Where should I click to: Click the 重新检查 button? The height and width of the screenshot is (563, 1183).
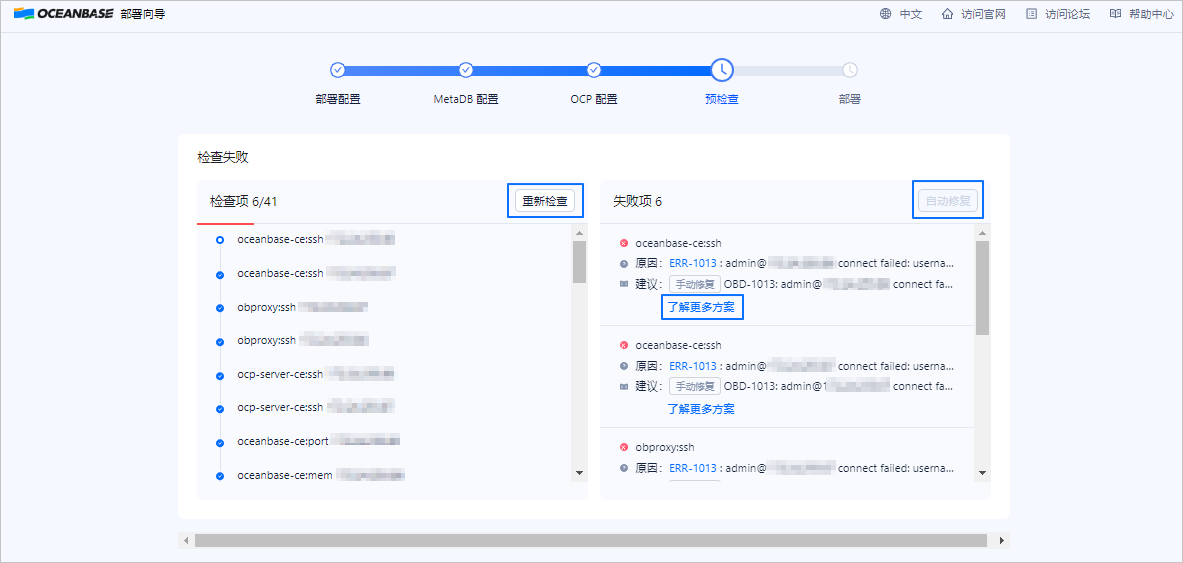[545, 201]
